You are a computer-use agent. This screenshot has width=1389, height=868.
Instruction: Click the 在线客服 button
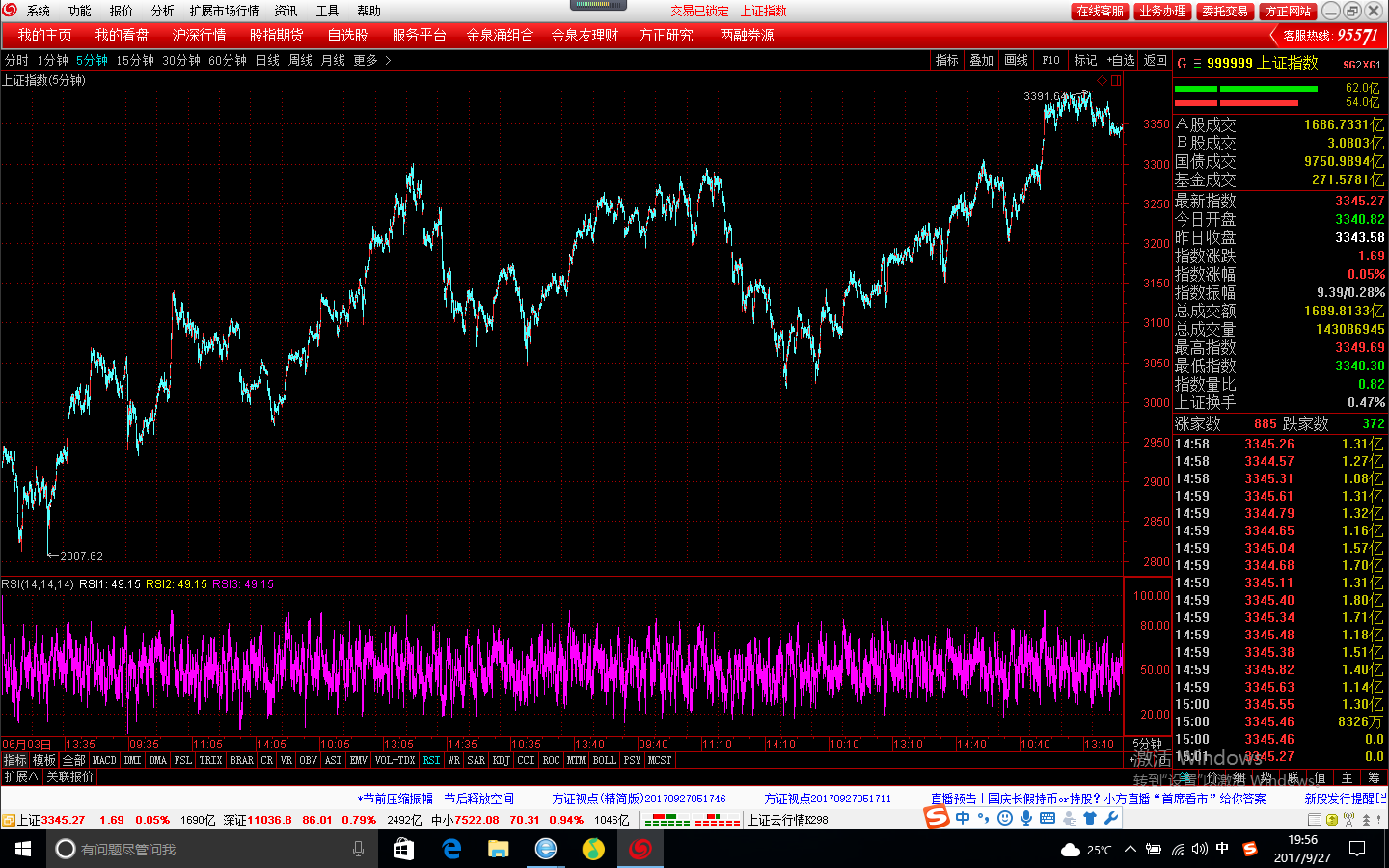[x=1101, y=11]
